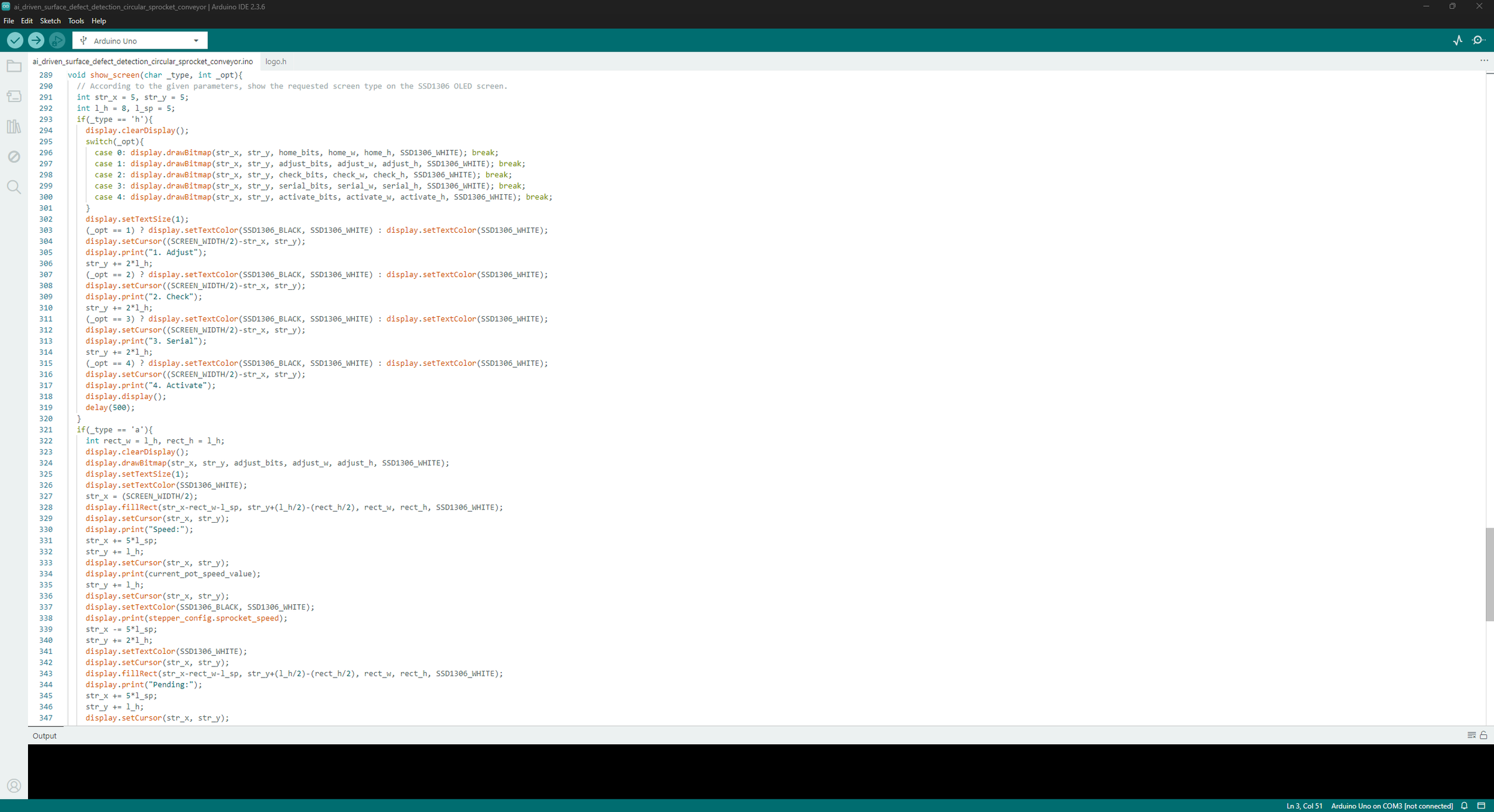Click Arduino Uno on COM3 status text

(1392, 806)
